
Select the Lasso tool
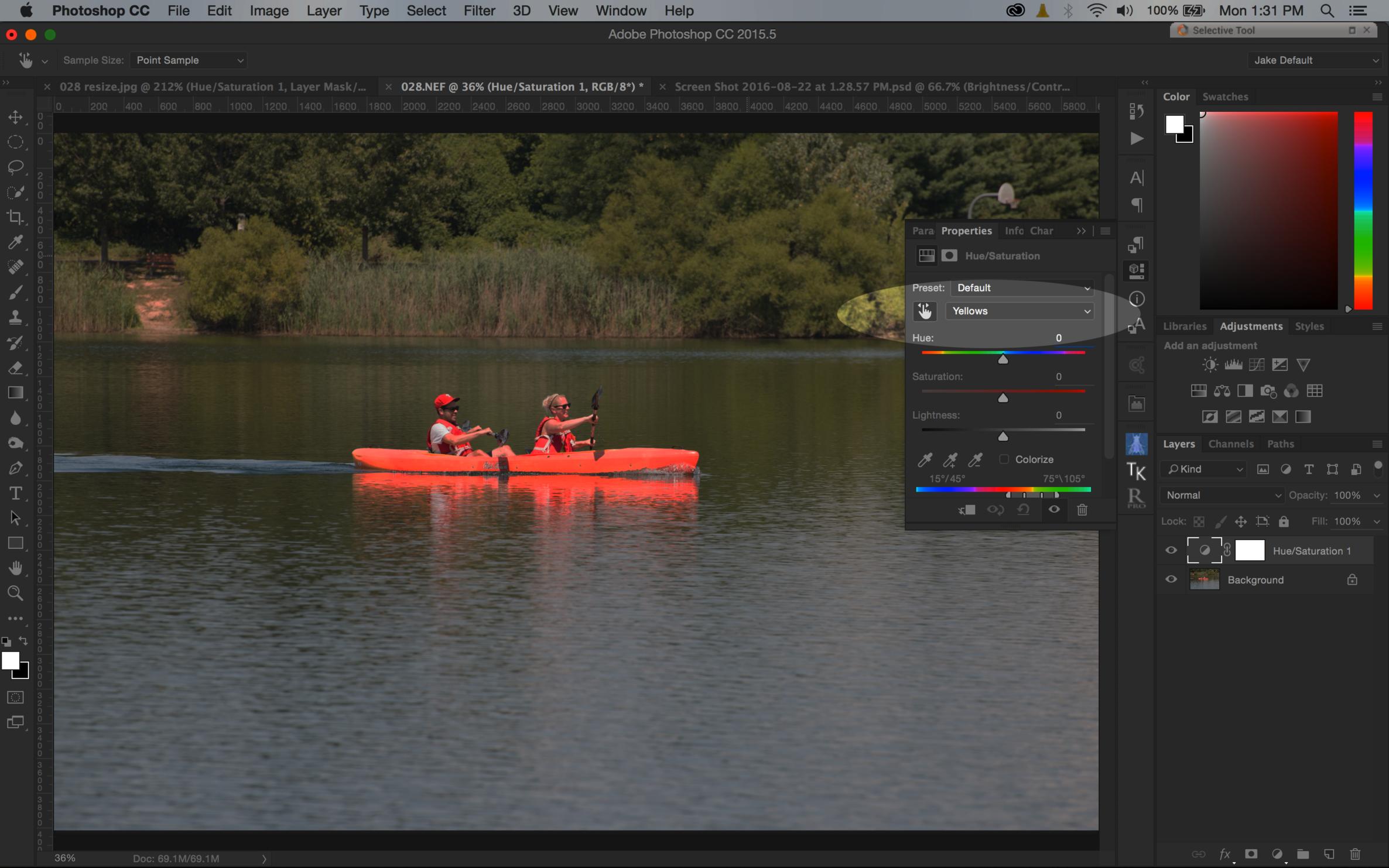pyautogui.click(x=16, y=167)
